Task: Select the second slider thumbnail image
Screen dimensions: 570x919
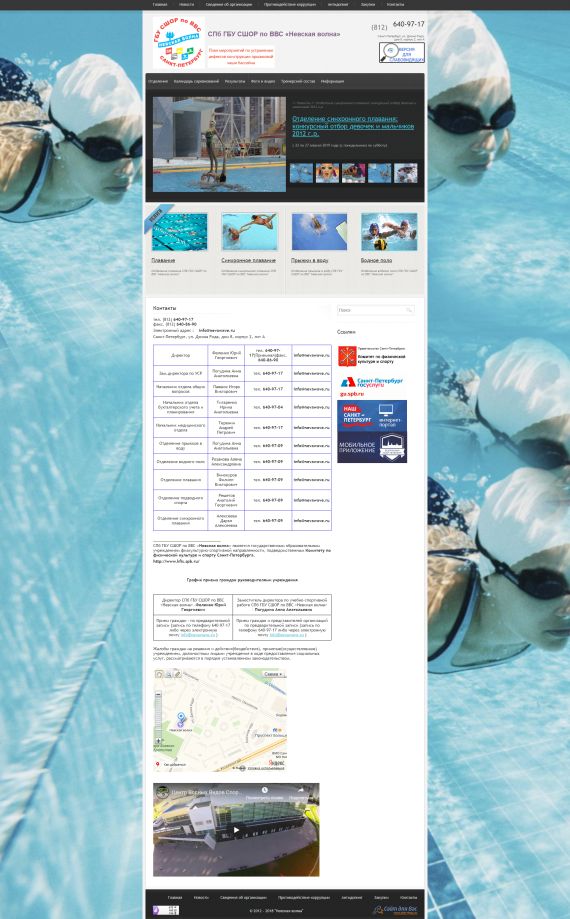Action: [x=327, y=173]
